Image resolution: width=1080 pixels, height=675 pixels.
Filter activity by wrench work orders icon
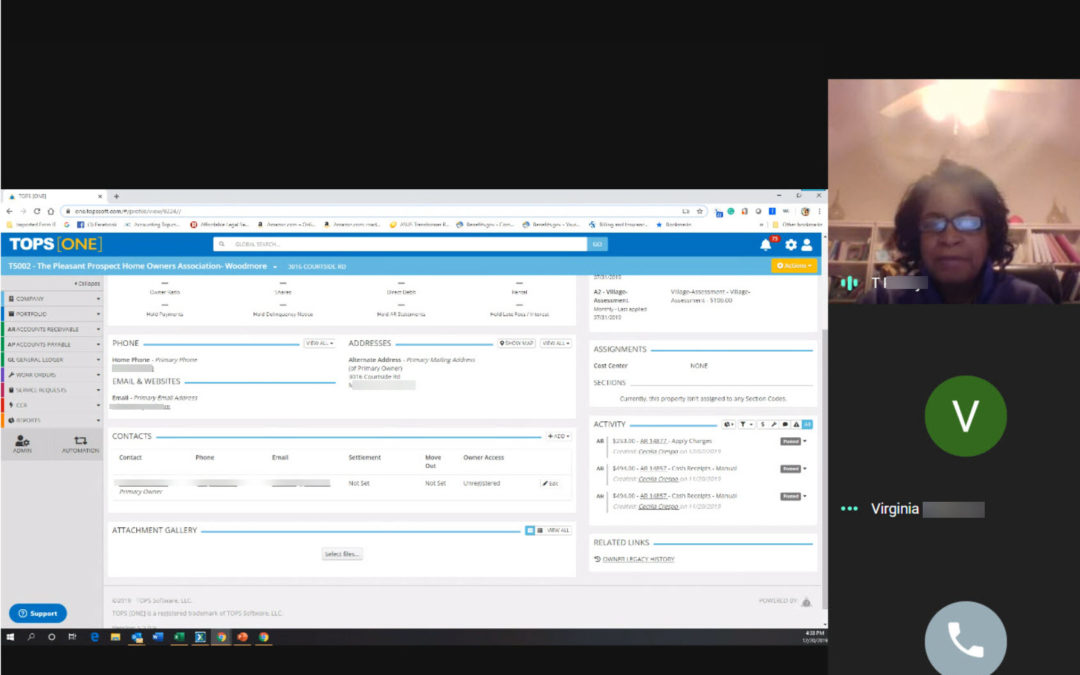pyautogui.click(x=773, y=424)
